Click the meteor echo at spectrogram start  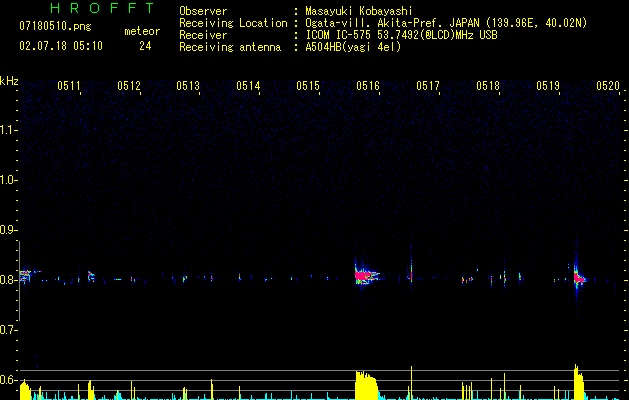pyautogui.click(x=26, y=275)
